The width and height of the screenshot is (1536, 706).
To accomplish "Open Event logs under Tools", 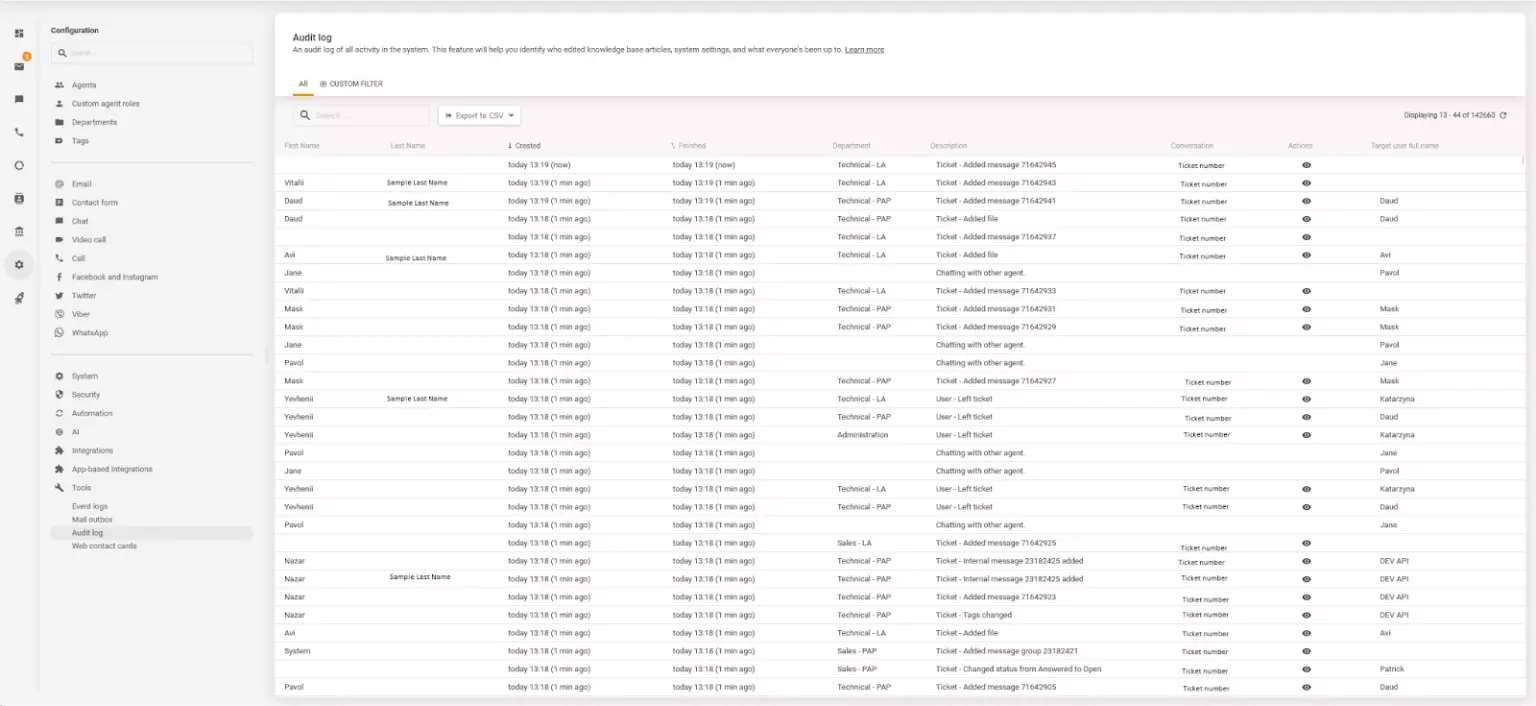I will (92, 506).
